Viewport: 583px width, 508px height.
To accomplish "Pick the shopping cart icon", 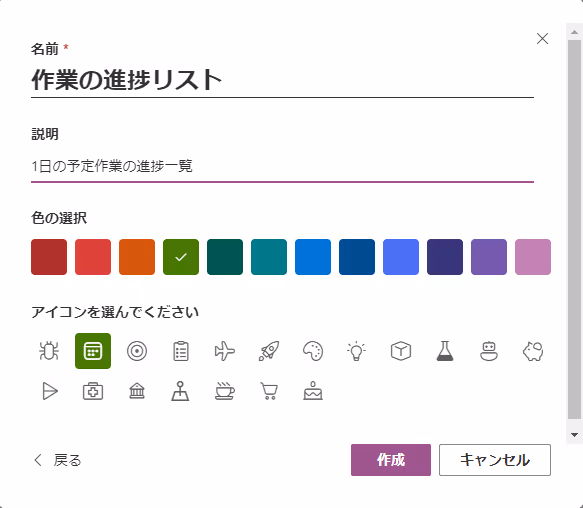I will tap(269, 391).
